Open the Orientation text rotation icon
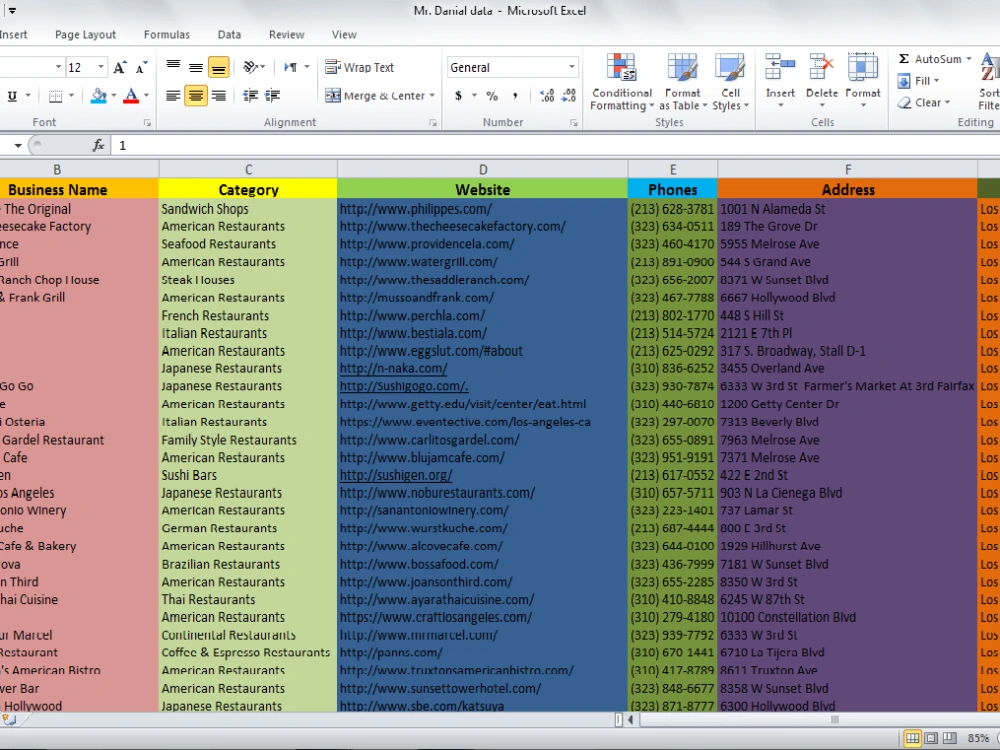 [251, 67]
